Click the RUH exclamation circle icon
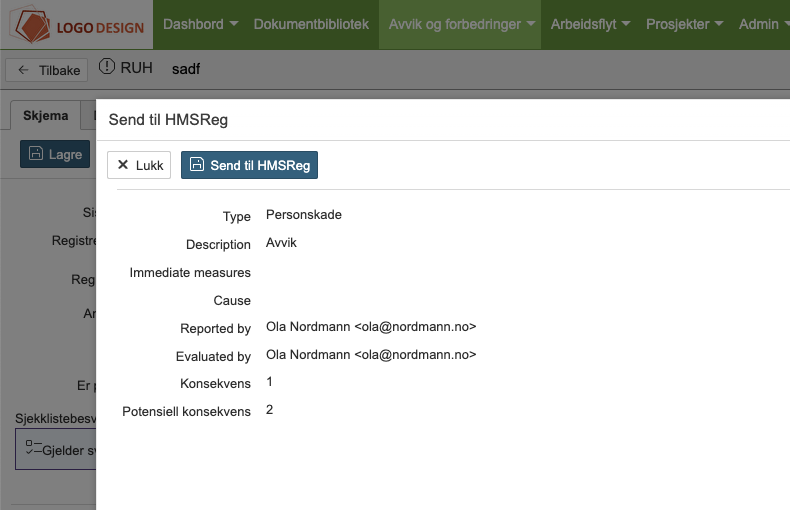 (108, 67)
